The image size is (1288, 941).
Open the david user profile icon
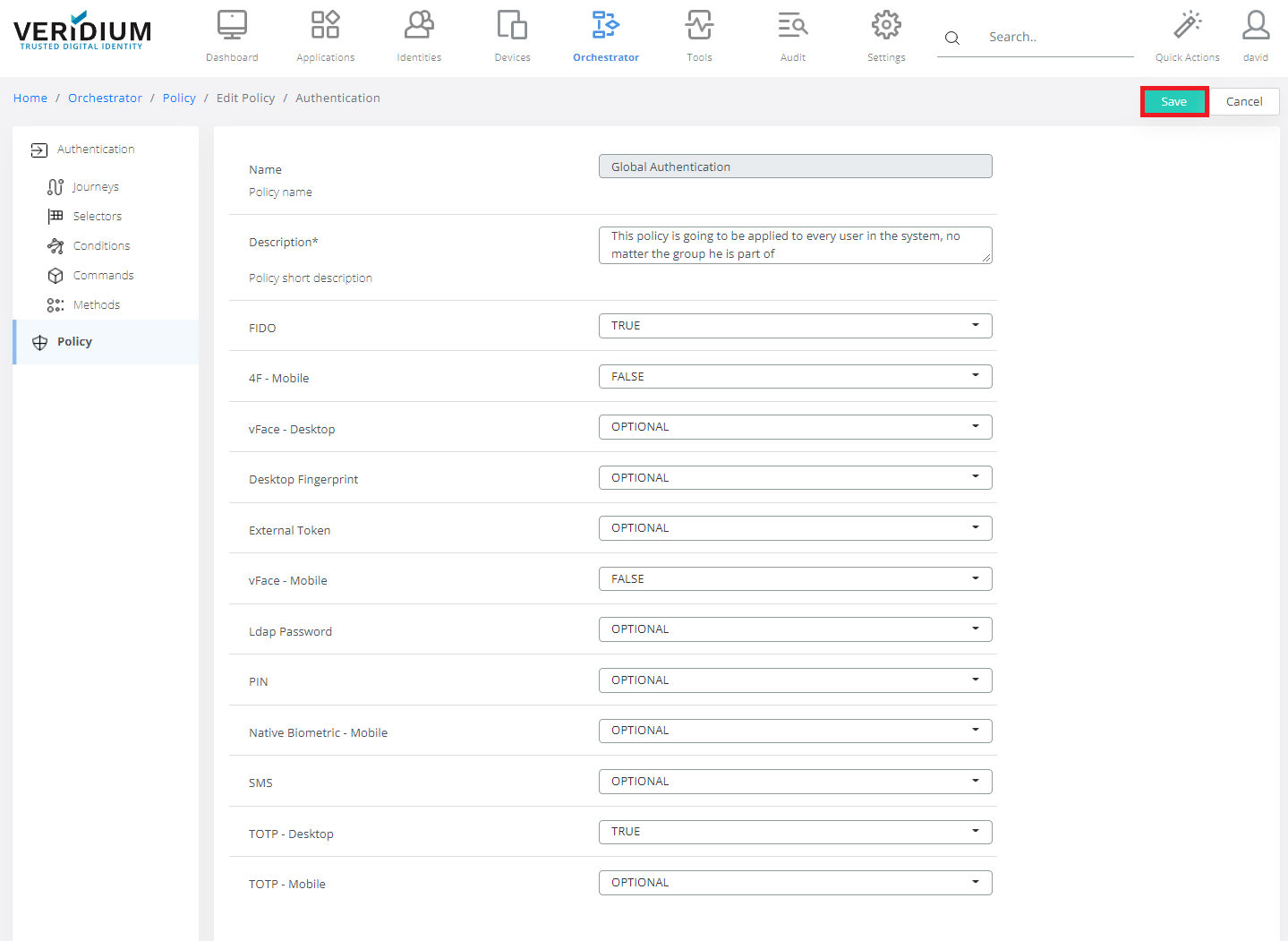(1255, 25)
